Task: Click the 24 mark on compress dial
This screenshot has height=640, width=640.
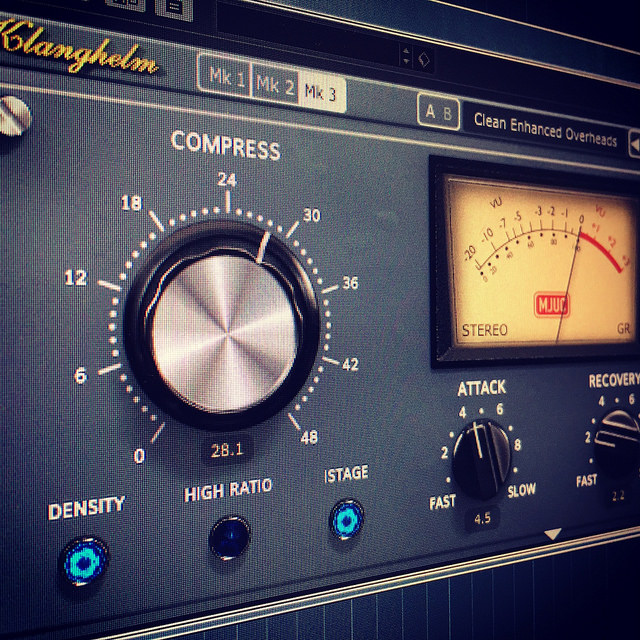Action: [227, 179]
